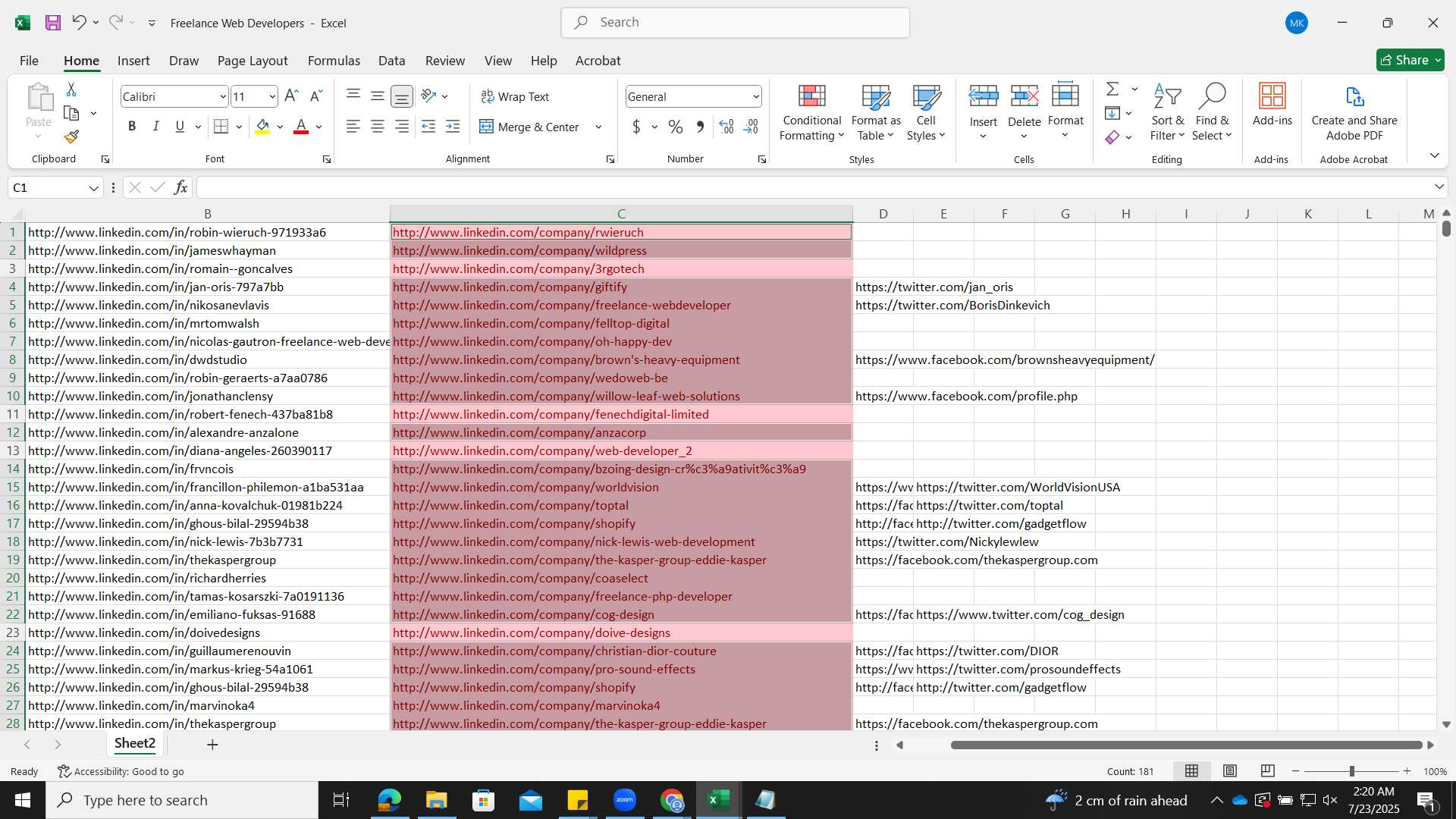Align text left

coord(353,127)
